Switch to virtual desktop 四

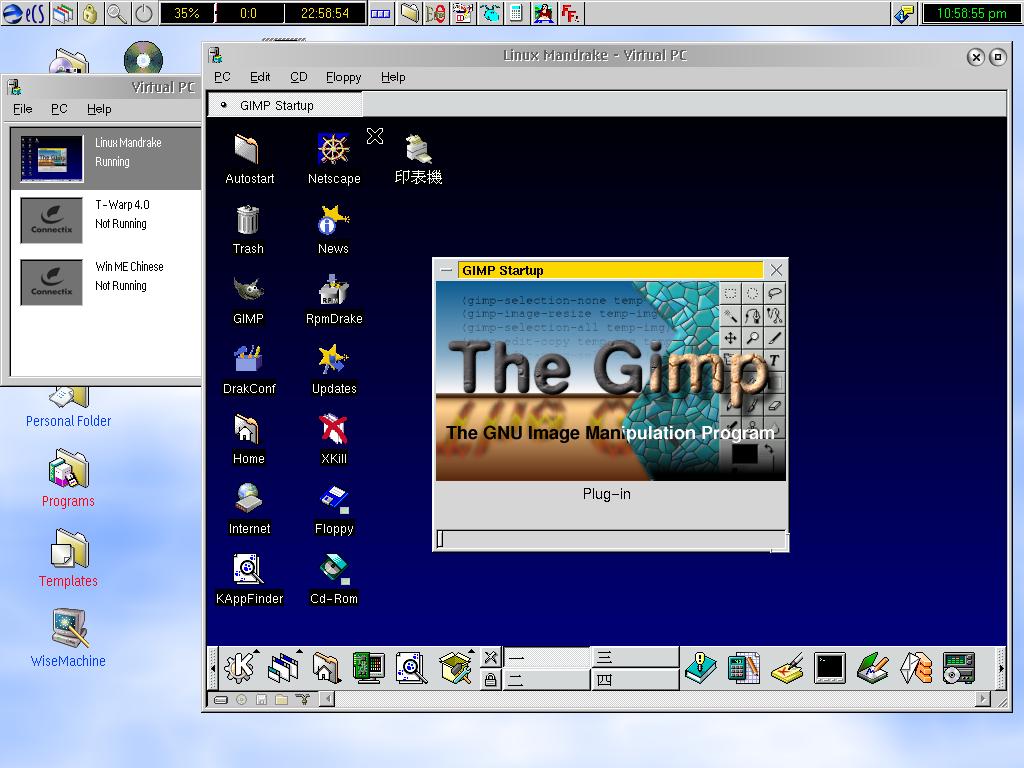coord(634,680)
